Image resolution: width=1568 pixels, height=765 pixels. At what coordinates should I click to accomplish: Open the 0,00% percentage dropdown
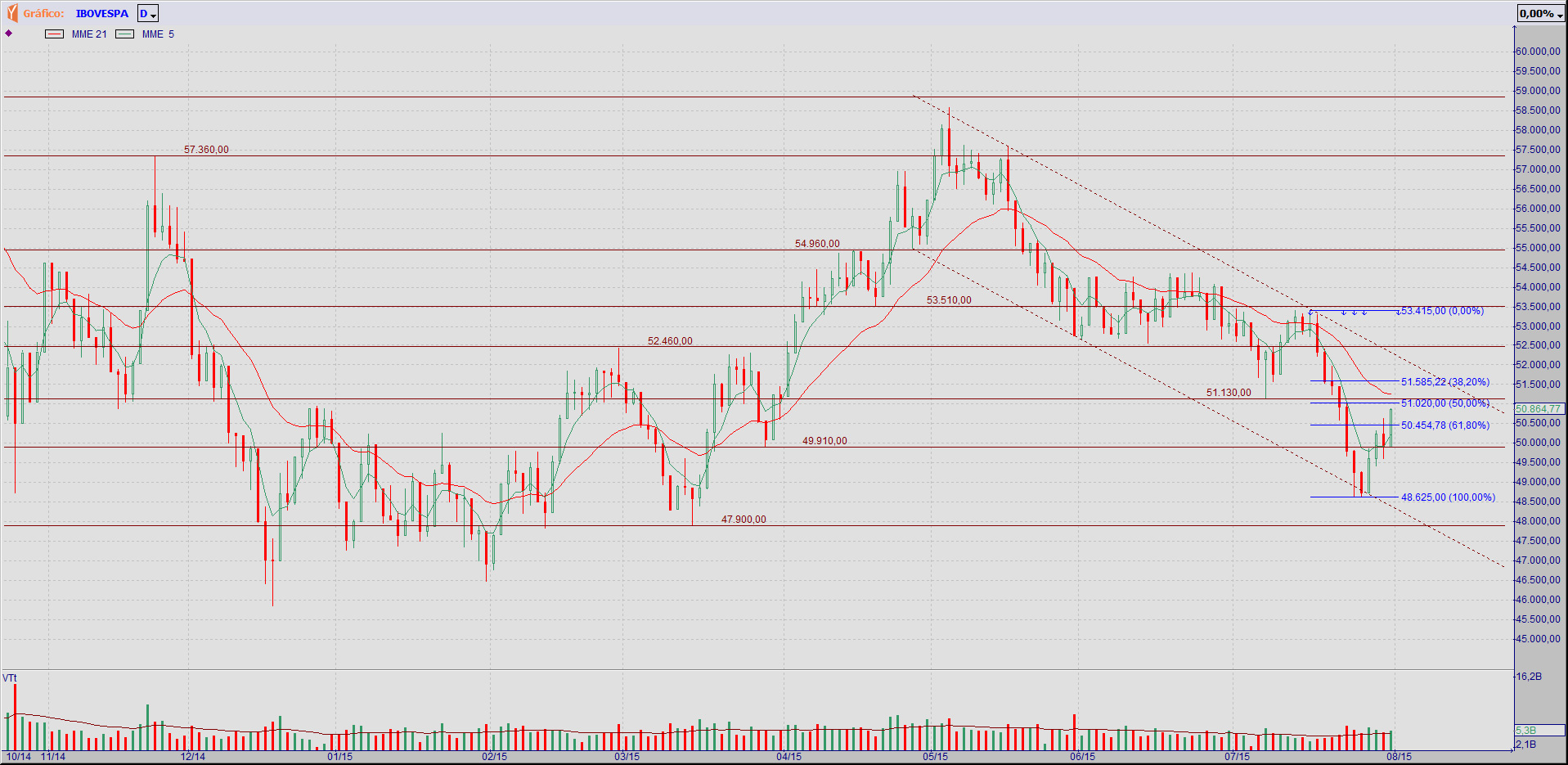click(1541, 13)
